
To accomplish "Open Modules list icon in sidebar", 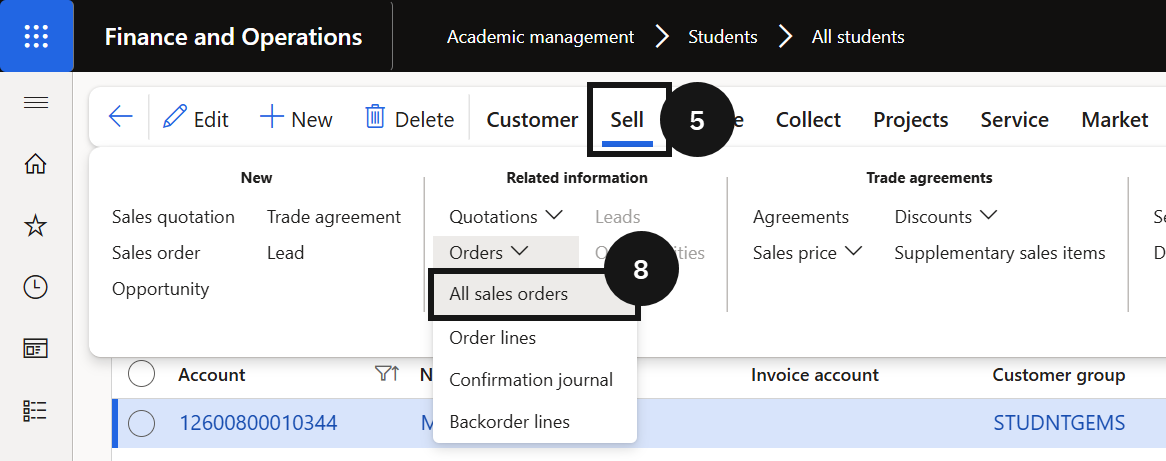I will coord(36,410).
